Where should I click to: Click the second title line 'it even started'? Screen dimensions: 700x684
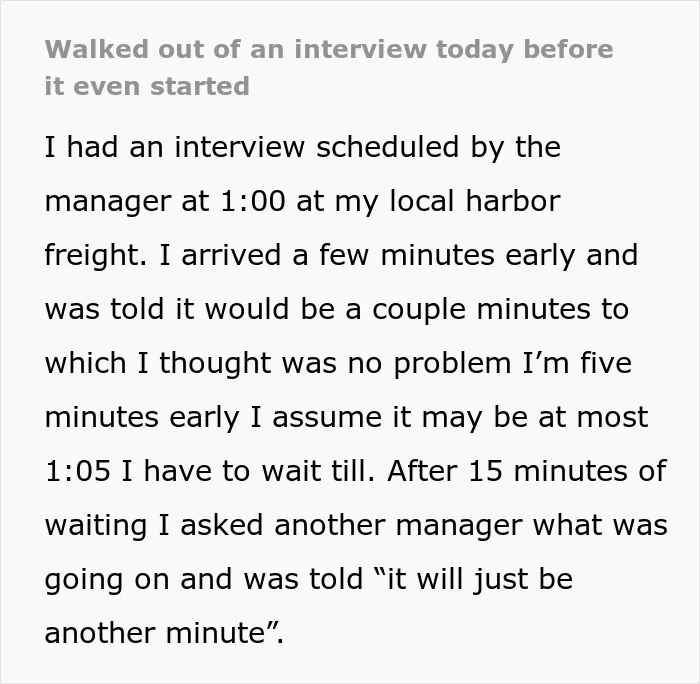click(x=147, y=86)
